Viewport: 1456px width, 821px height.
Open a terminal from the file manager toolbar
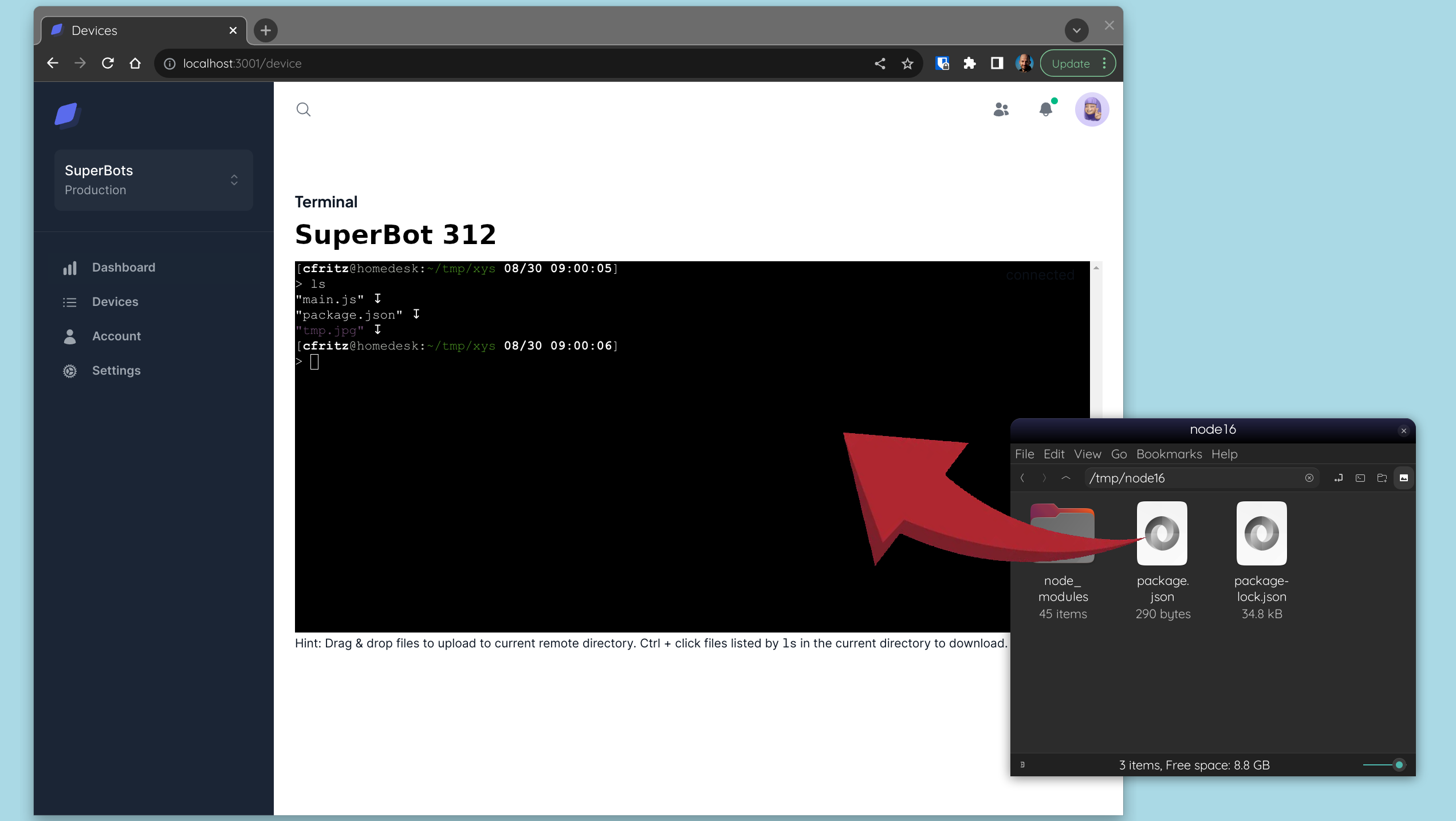(x=1360, y=477)
